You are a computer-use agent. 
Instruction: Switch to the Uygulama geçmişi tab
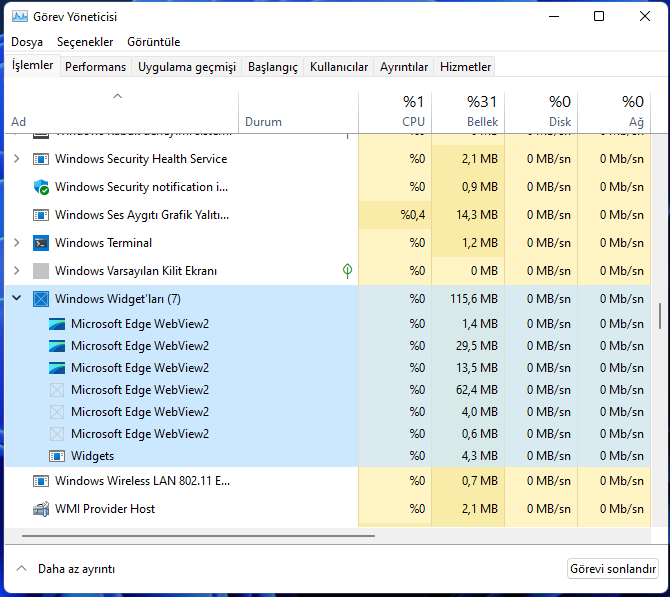187,67
